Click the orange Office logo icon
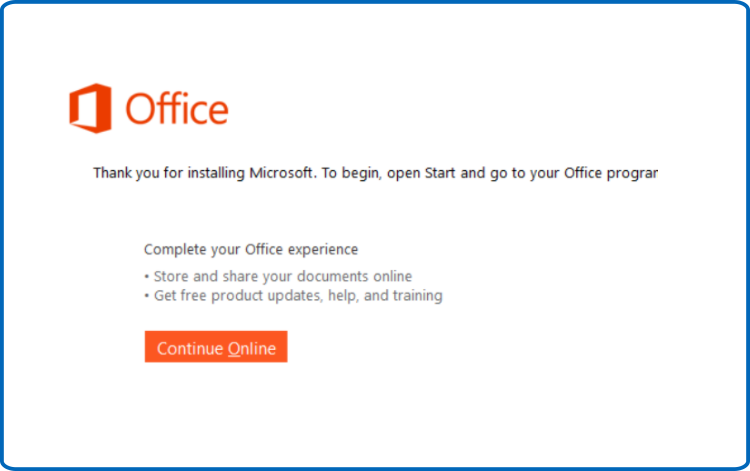The image size is (750, 471). click(90, 108)
